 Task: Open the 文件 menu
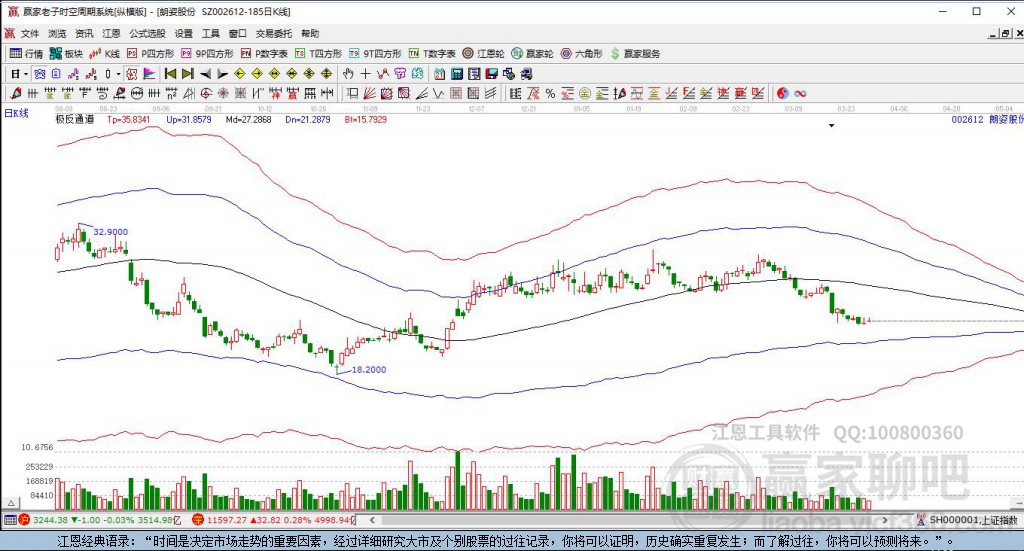click(x=29, y=33)
